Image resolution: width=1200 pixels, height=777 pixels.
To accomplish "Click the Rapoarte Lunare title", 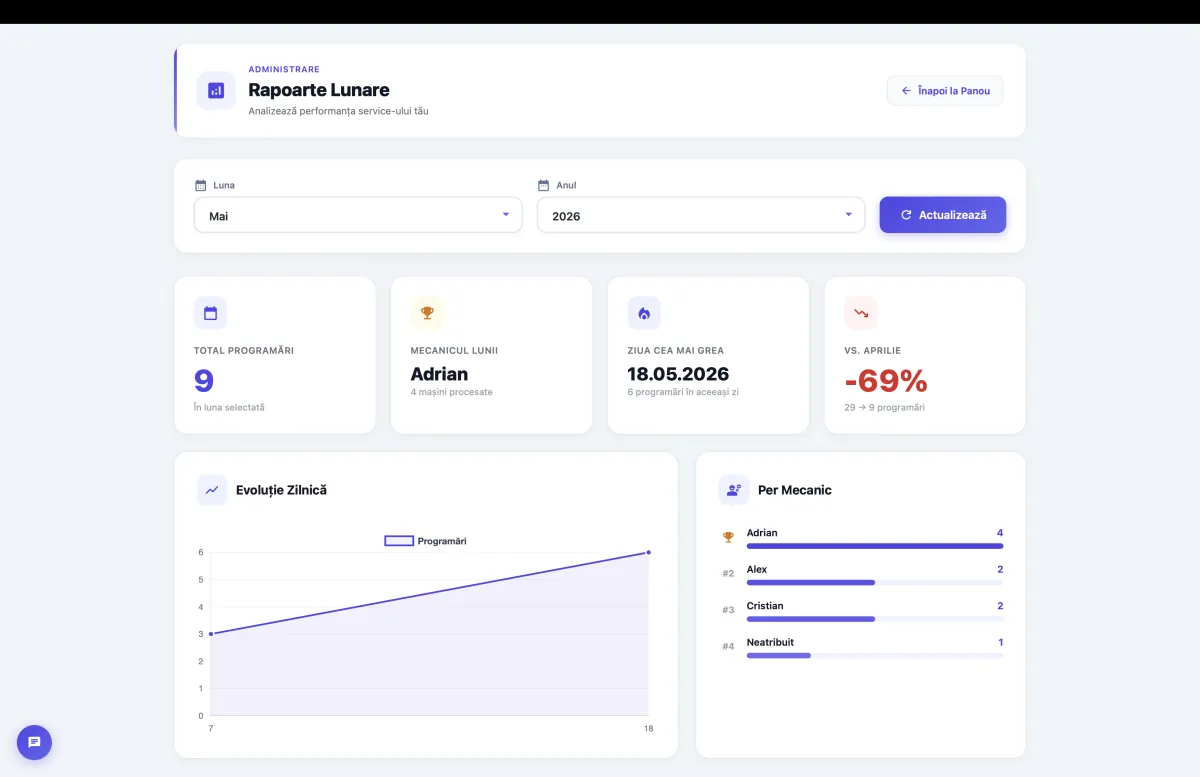I will [319, 90].
